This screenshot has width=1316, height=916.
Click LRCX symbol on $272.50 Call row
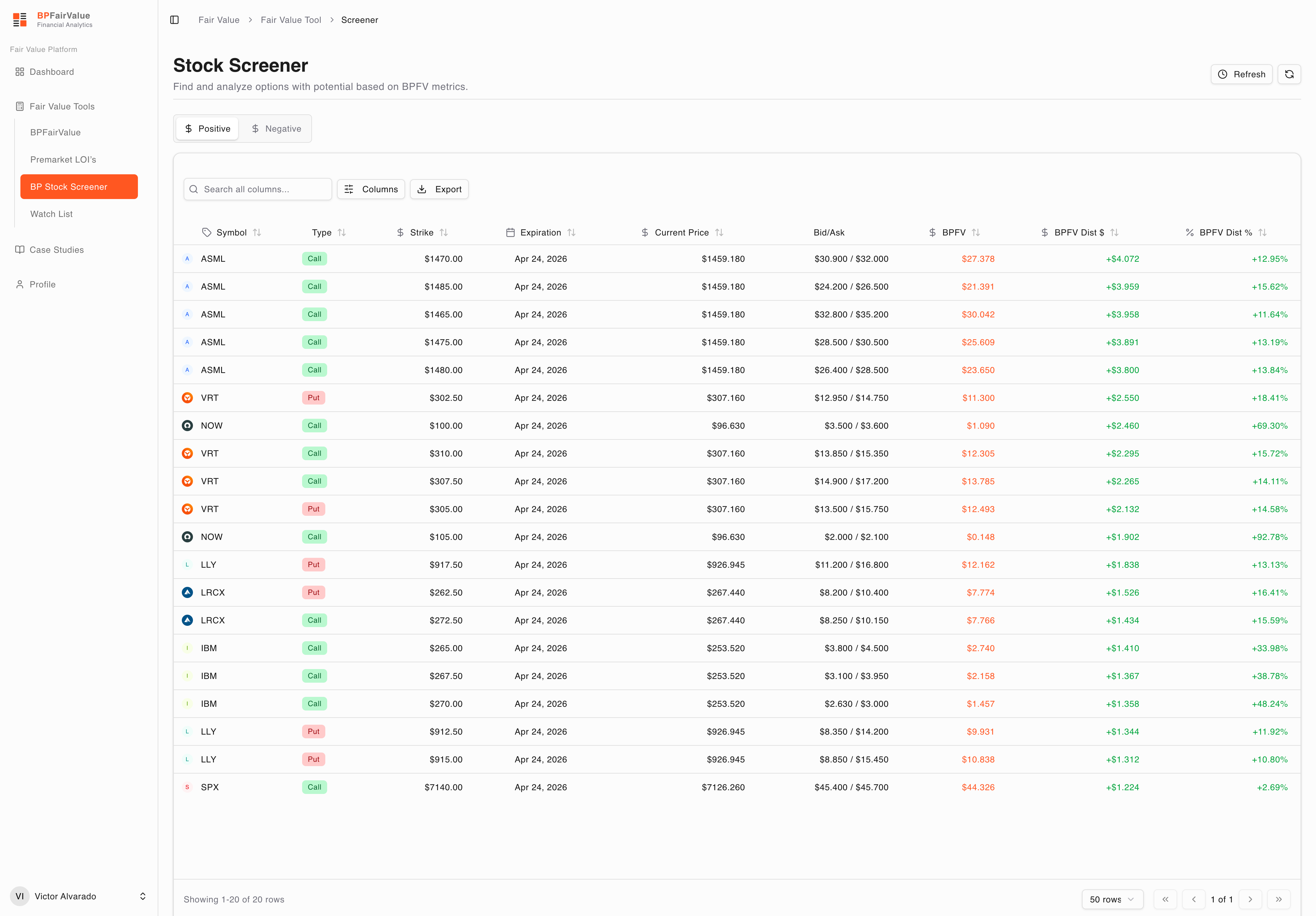(x=213, y=621)
